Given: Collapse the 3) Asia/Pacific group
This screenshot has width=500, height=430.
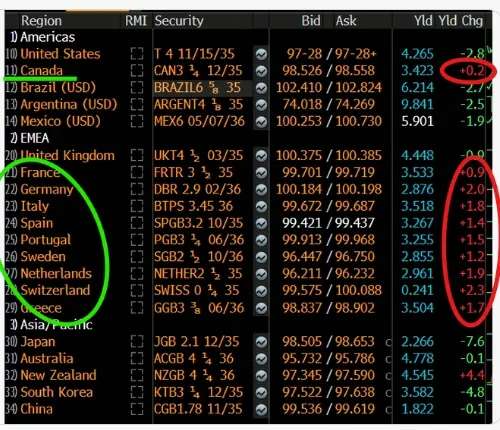Looking at the screenshot, I should click(x=51, y=324).
